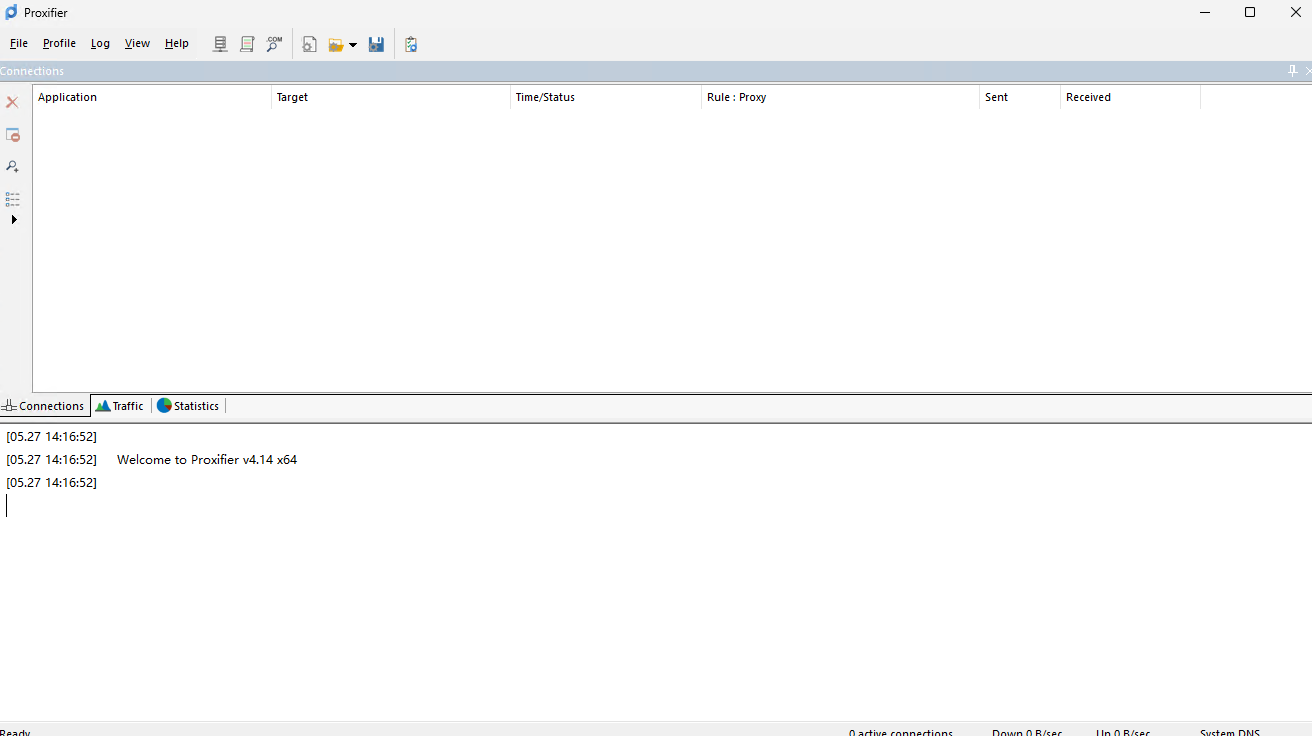Sort by the Rule : Proxy column header
This screenshot has height=736, width=1312.
click(840, 97)
